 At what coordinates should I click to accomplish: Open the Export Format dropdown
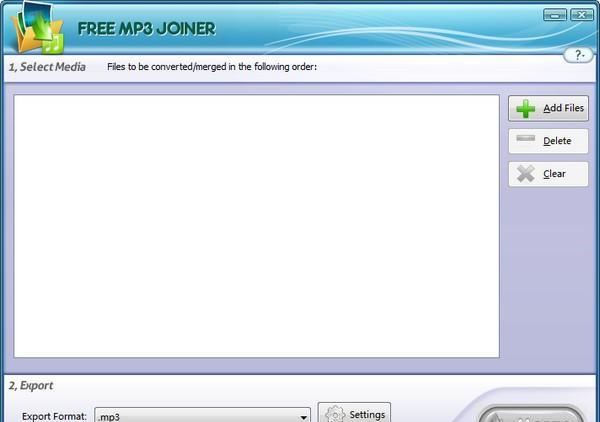point(202,415)
